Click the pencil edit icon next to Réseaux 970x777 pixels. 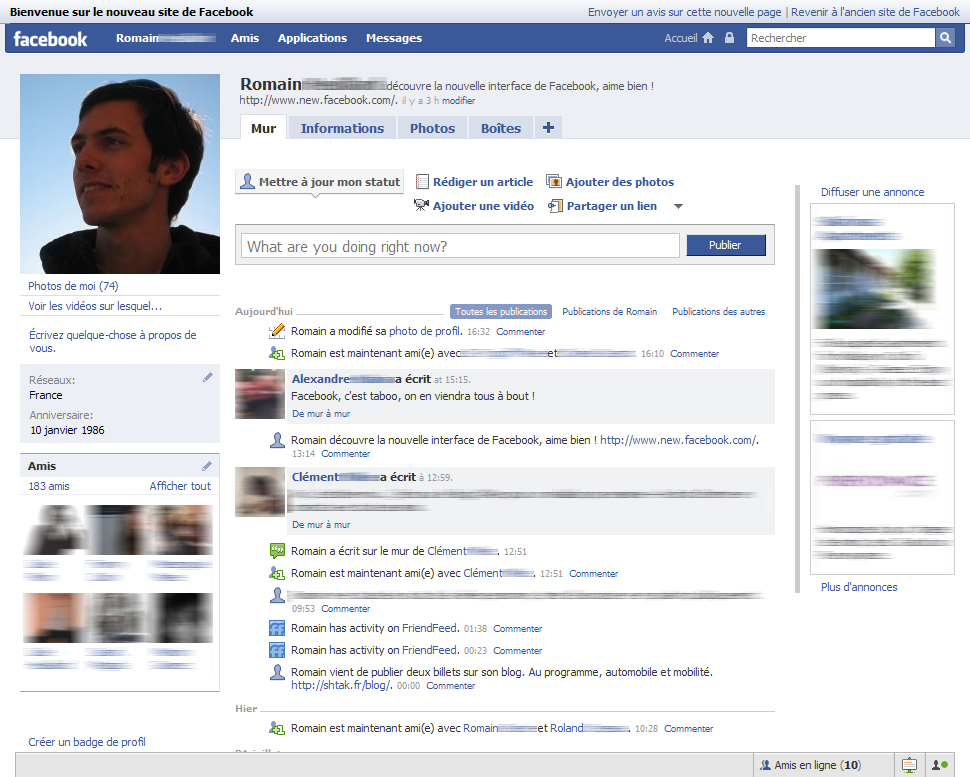(208, 377)
